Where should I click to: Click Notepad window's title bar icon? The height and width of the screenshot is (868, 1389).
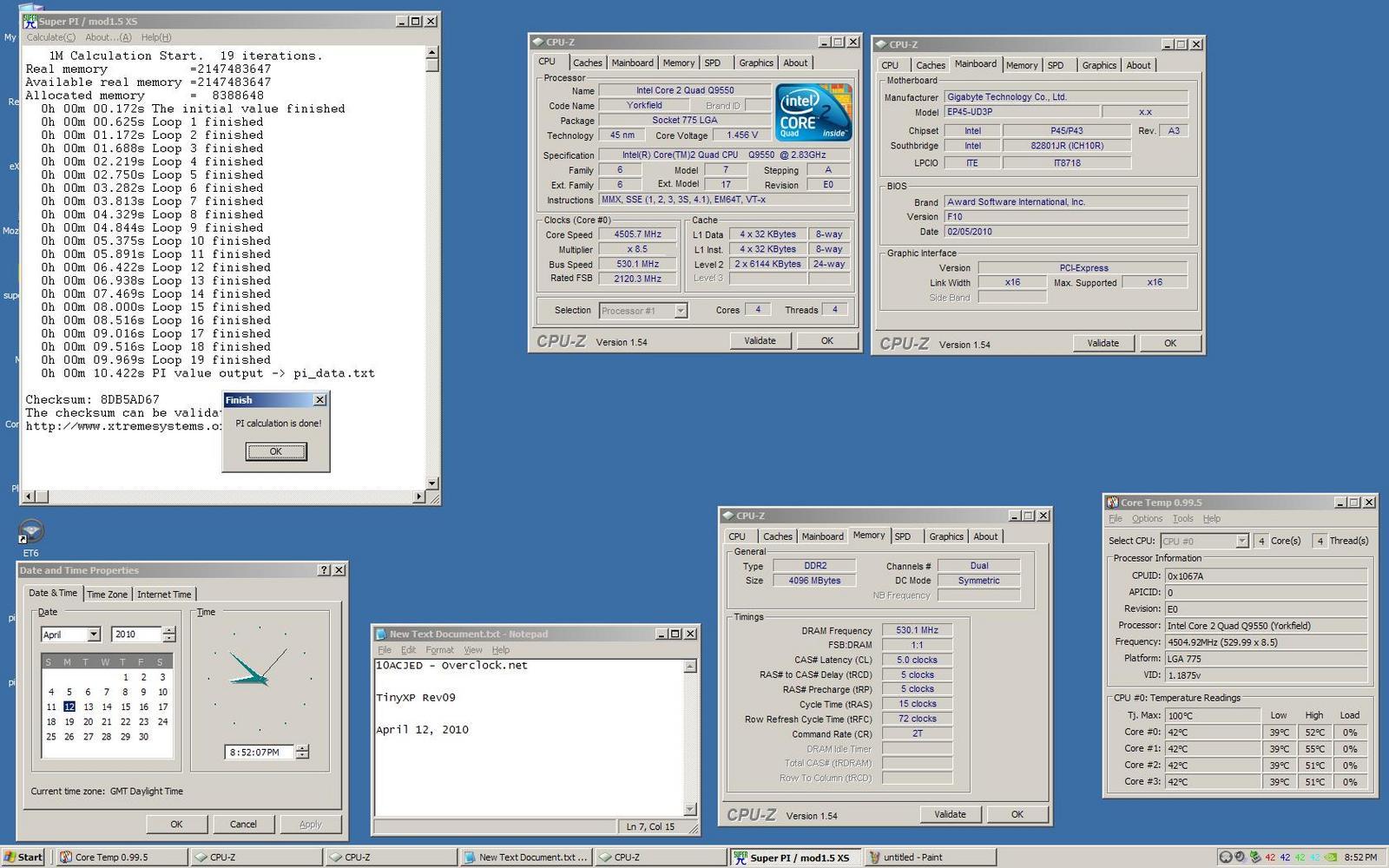(381, 634)
